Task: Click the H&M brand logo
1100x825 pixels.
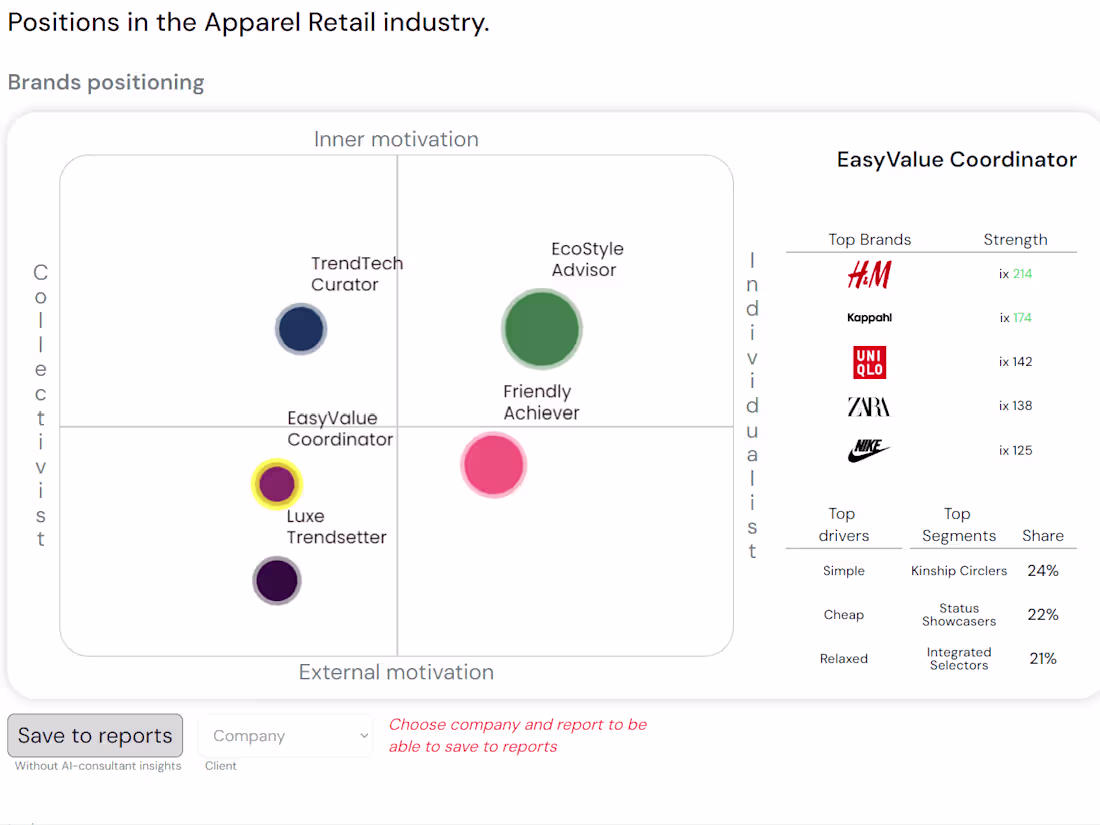Action: pos(869,274)
